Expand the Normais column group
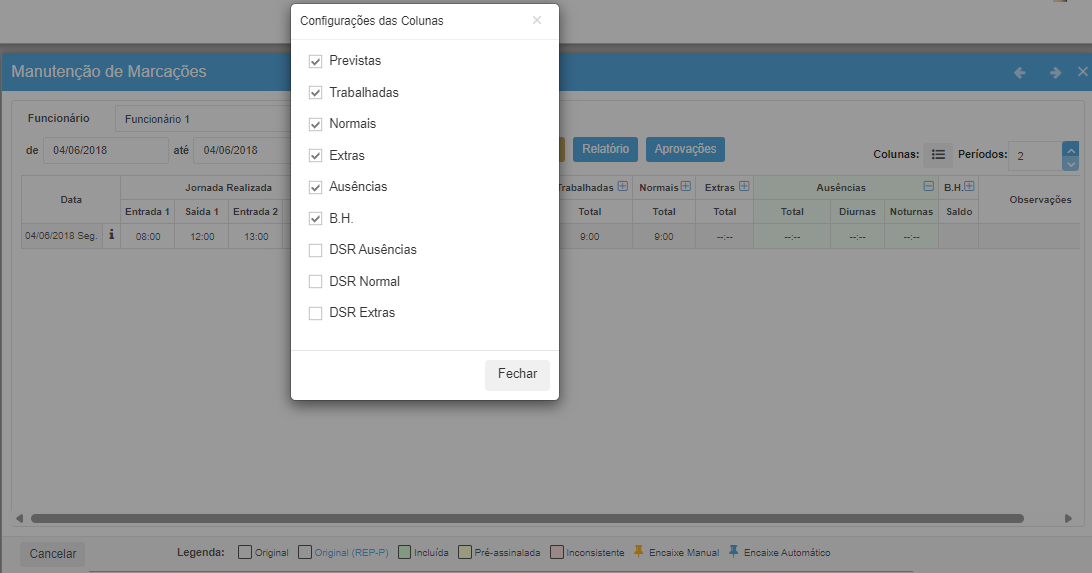Viewport: 1092px width, 573px height. pos(686,187)
